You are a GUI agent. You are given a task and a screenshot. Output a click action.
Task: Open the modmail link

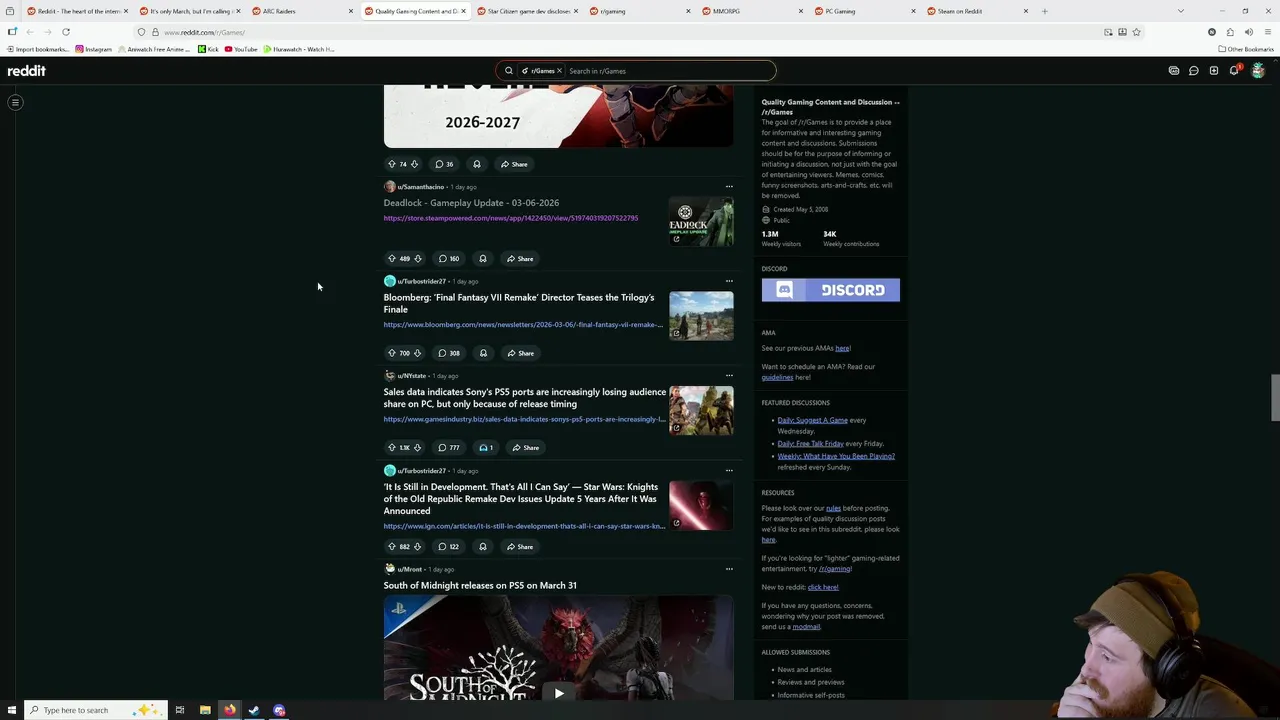[x=806, y=627]
